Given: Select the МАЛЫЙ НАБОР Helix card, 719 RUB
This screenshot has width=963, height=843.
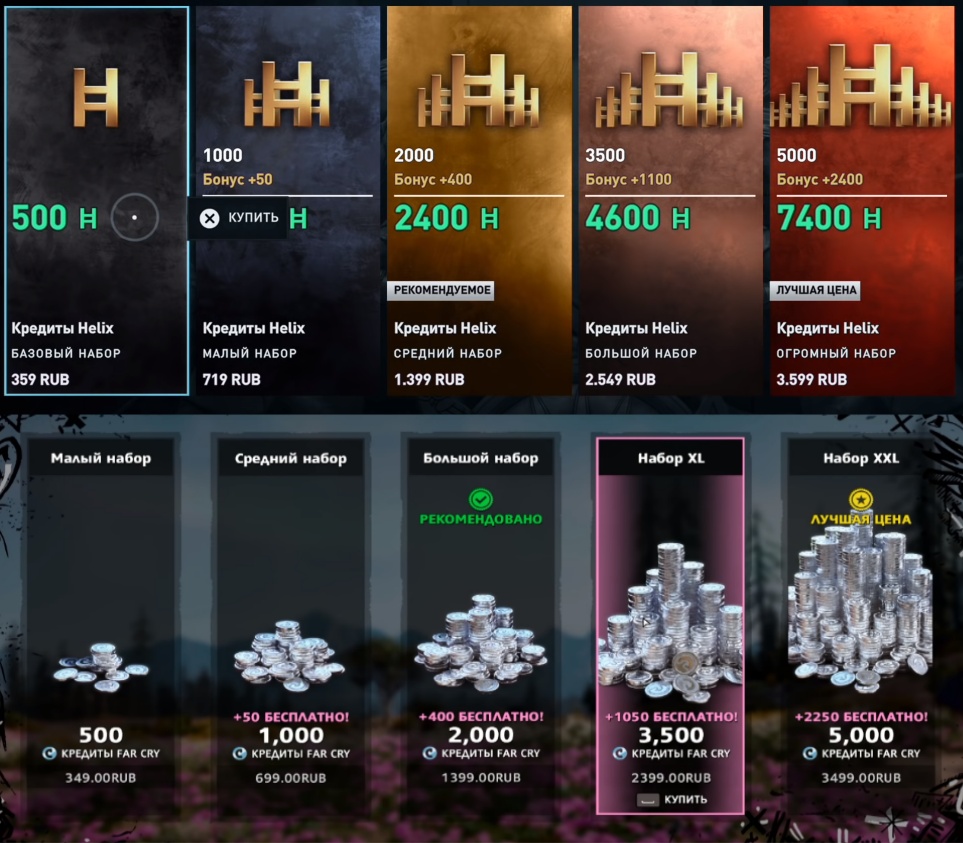Looking at the screenshot, I should (287, 201).
